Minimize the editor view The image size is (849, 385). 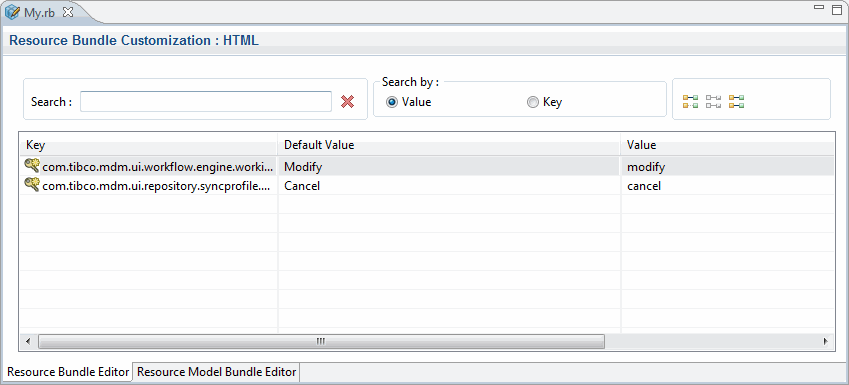pos(819,8)
